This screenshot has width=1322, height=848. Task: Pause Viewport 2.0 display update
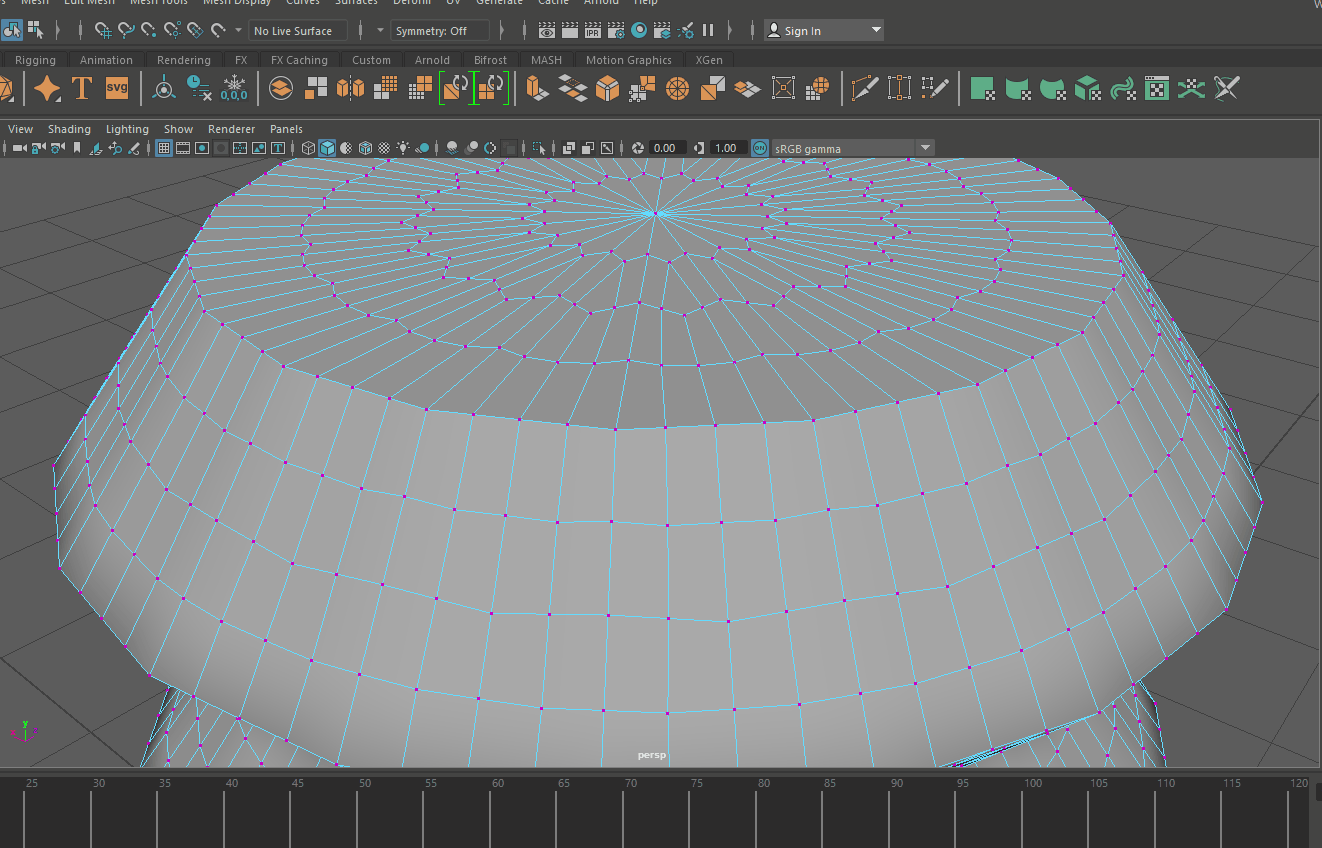[708, 31]
